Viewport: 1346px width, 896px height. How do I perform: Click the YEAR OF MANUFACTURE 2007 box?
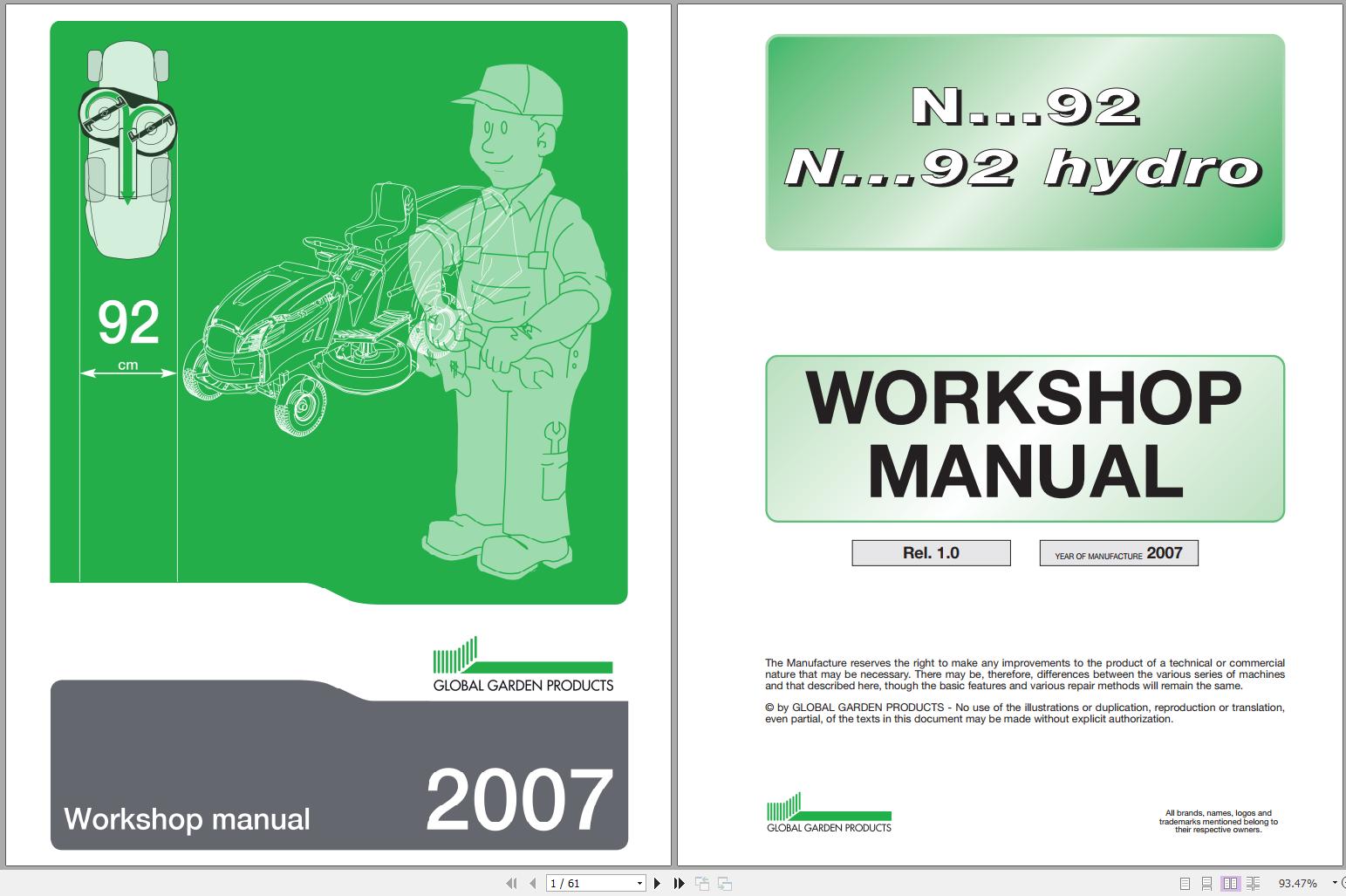click(1118, 552)
